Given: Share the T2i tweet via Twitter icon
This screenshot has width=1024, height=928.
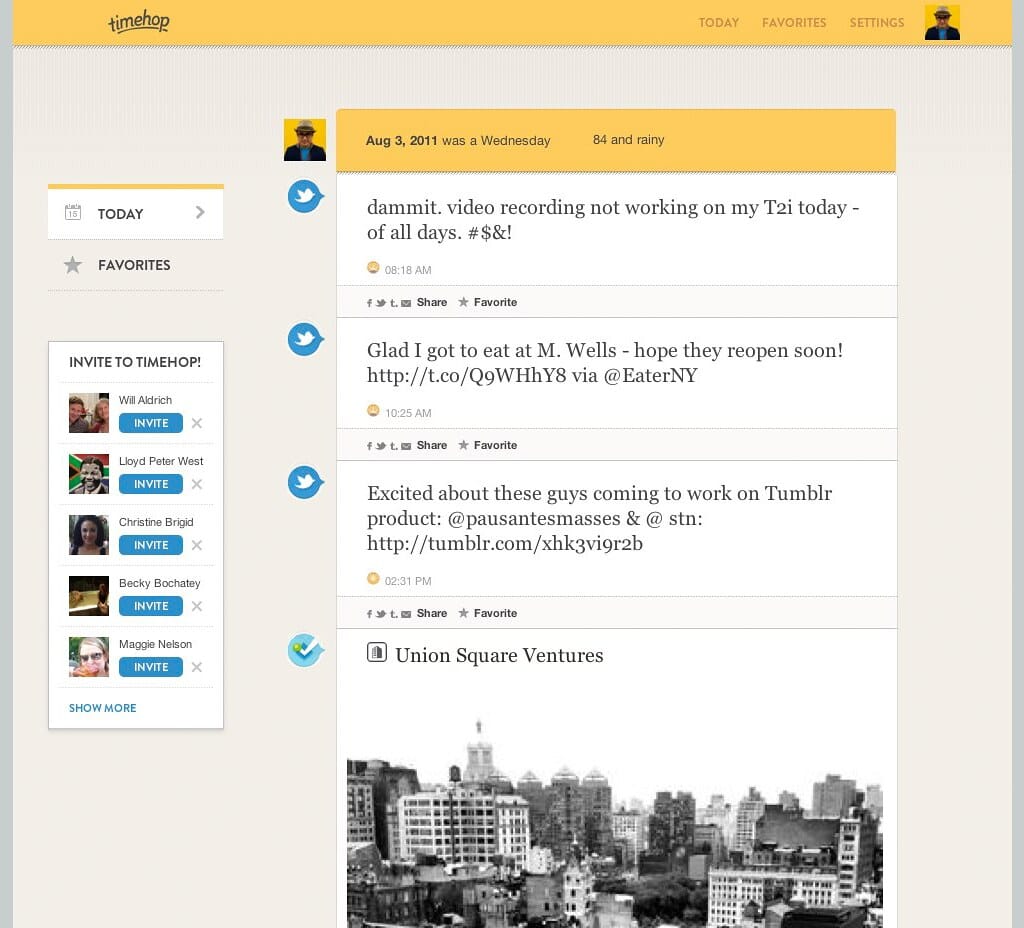Looking at the screenshot, I should click(381, 303).
